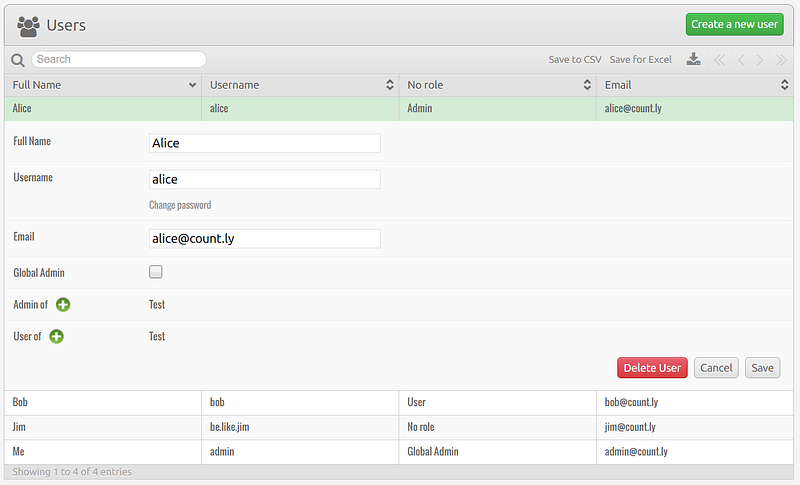
Task: Go to next page arrow
Action: click(x=760, y=60)
